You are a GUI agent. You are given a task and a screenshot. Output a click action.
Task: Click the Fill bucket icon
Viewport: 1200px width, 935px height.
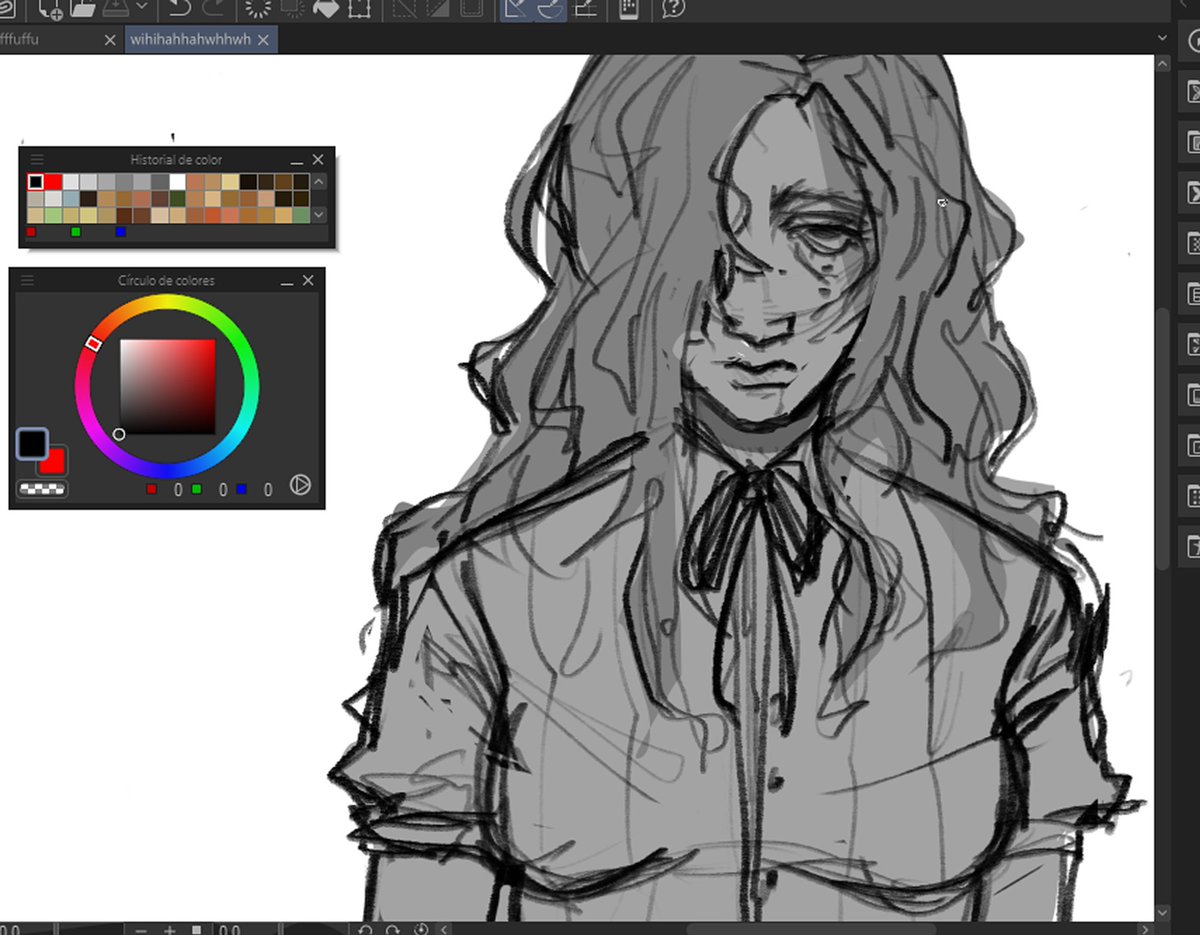(326, 9)
